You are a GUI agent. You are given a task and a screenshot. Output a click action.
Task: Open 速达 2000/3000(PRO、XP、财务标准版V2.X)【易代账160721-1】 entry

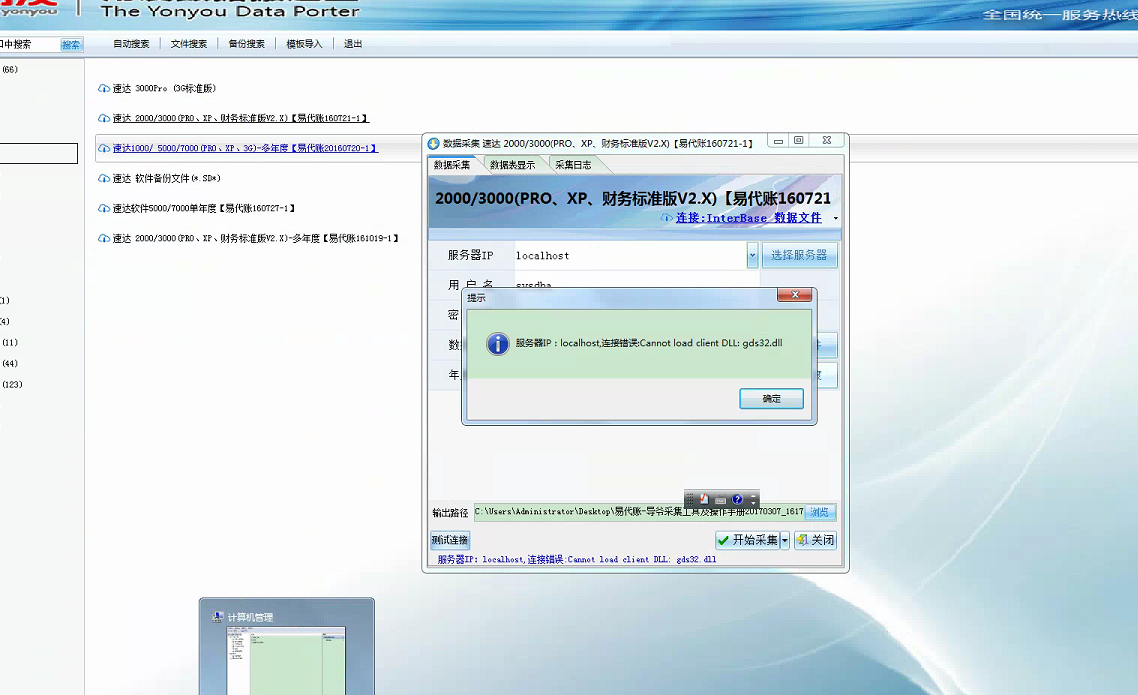coord(240,118)
